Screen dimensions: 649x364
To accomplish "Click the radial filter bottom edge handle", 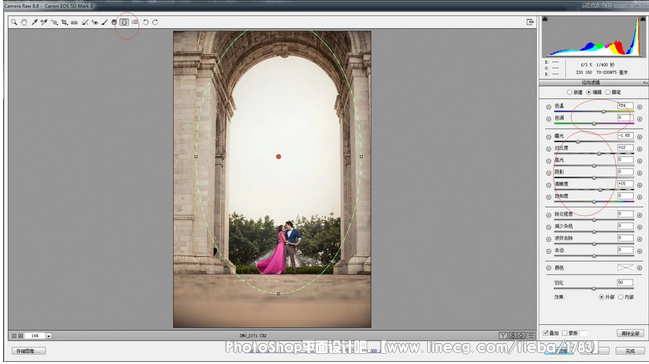I will coord(279,294).
